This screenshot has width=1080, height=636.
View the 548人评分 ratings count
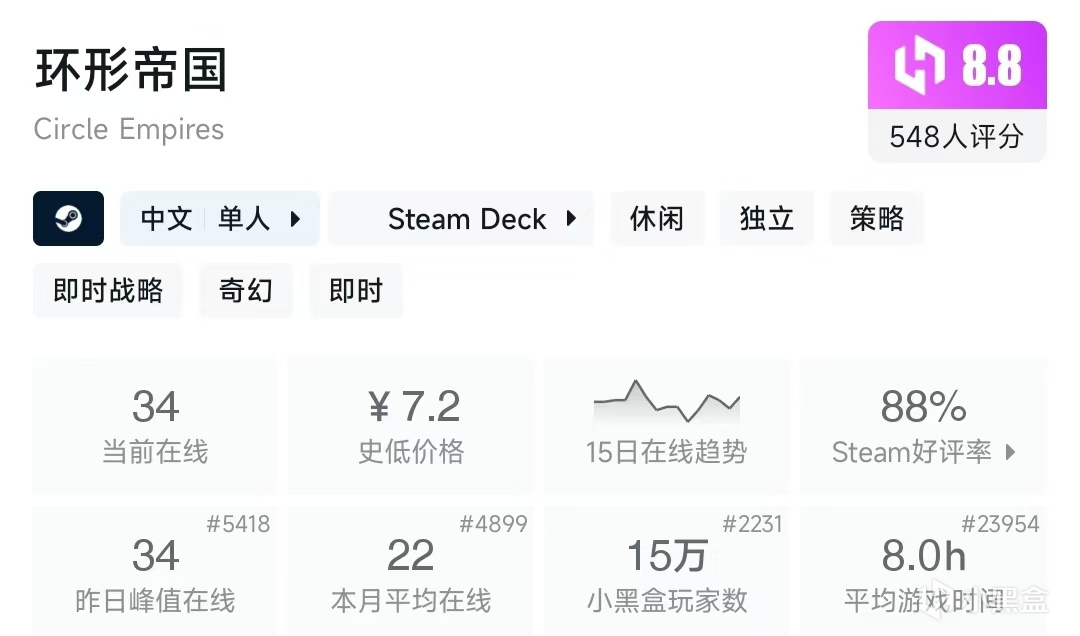pyautogui.click(x=956, y=136)
